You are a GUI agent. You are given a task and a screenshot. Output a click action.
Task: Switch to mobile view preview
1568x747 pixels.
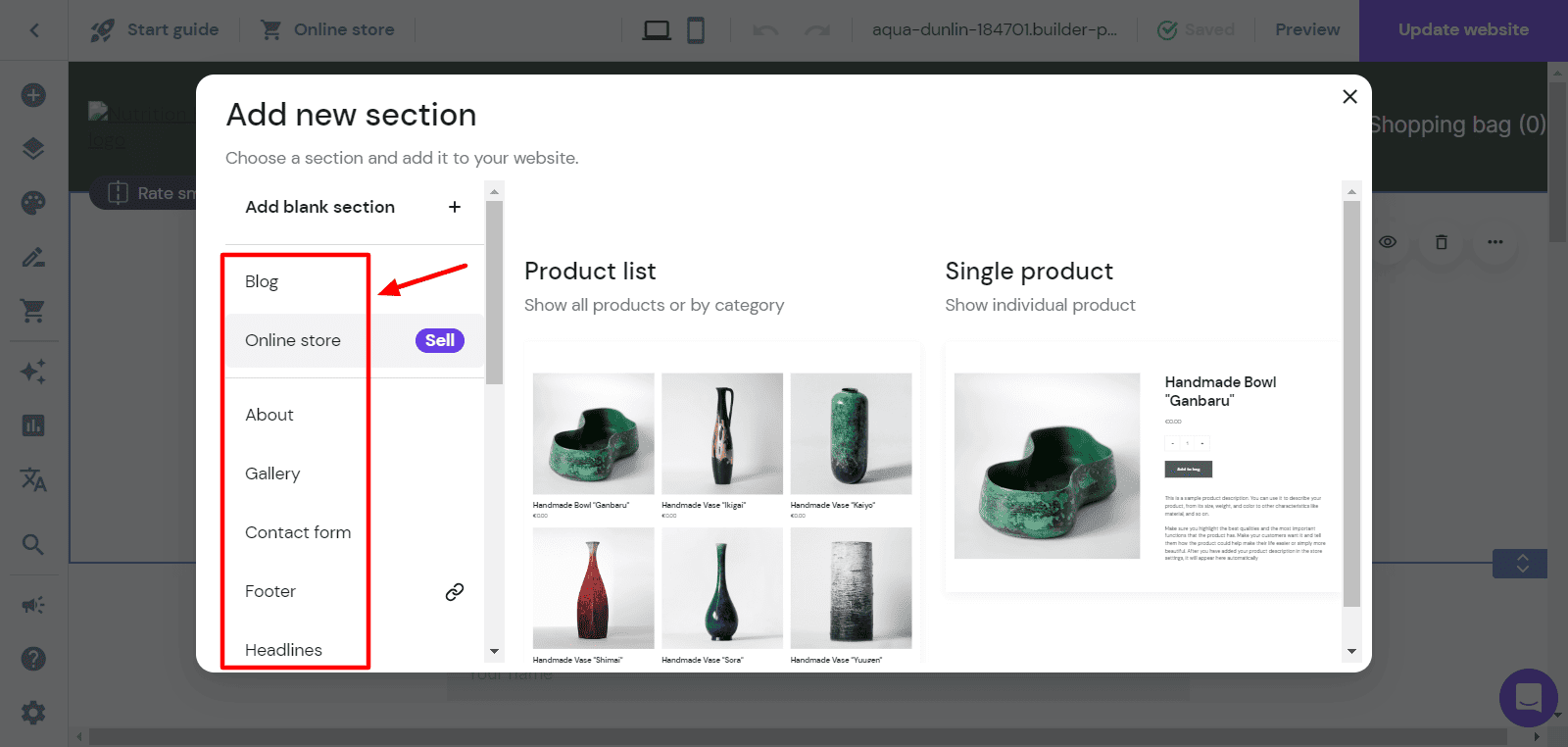(x=696, y=30)
